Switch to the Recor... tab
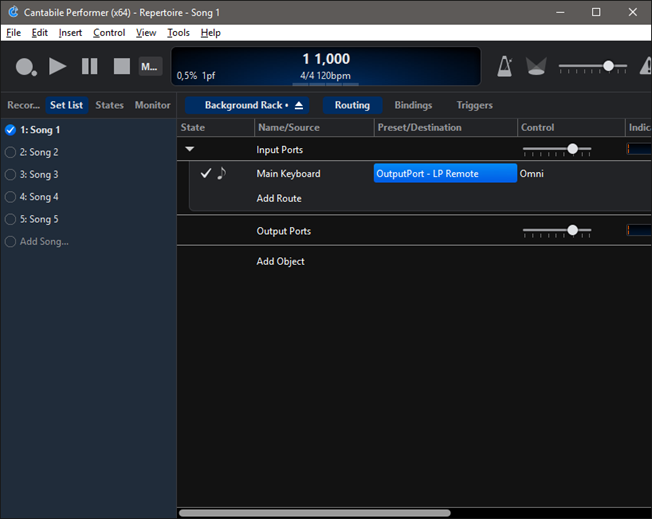This screenshot has height=519, width=652. point(23,105)
